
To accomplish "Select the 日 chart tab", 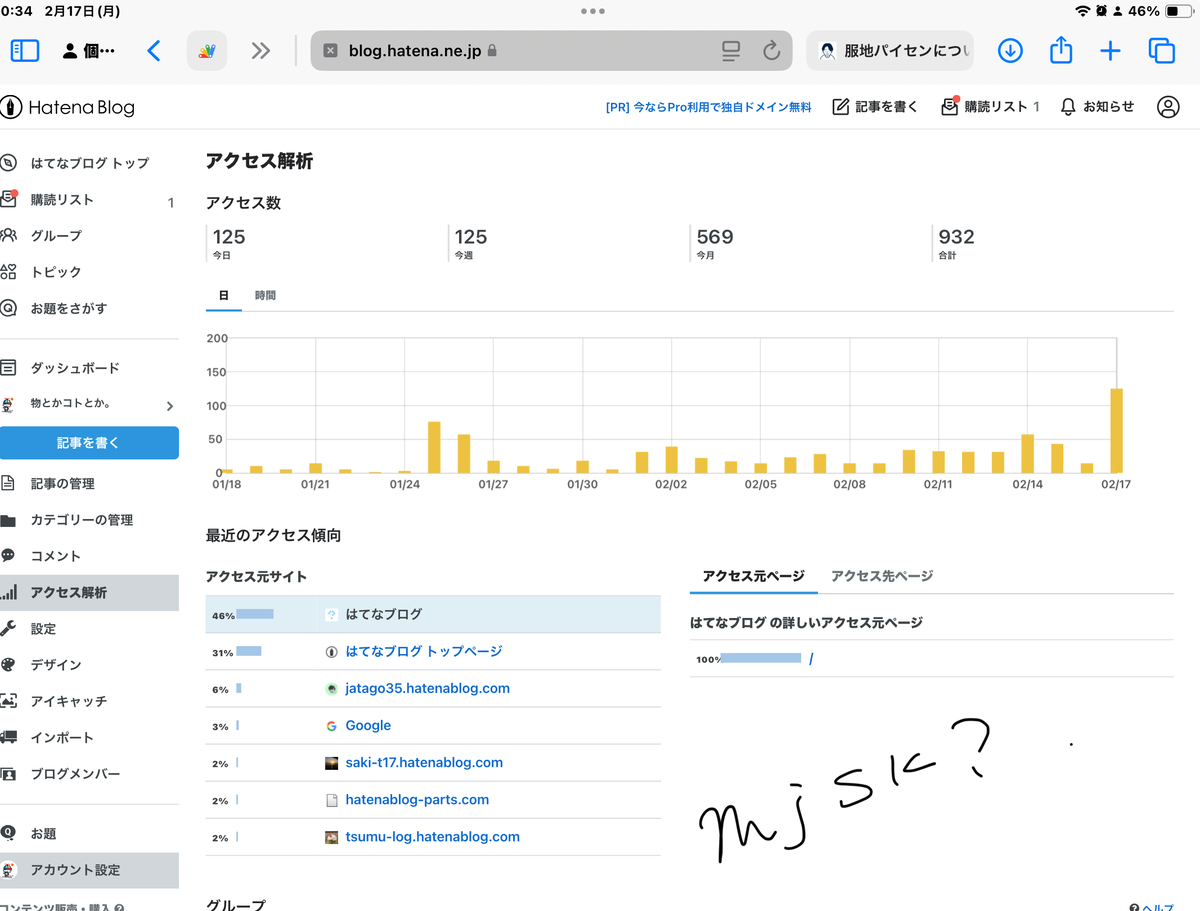I will pos(223,296).
